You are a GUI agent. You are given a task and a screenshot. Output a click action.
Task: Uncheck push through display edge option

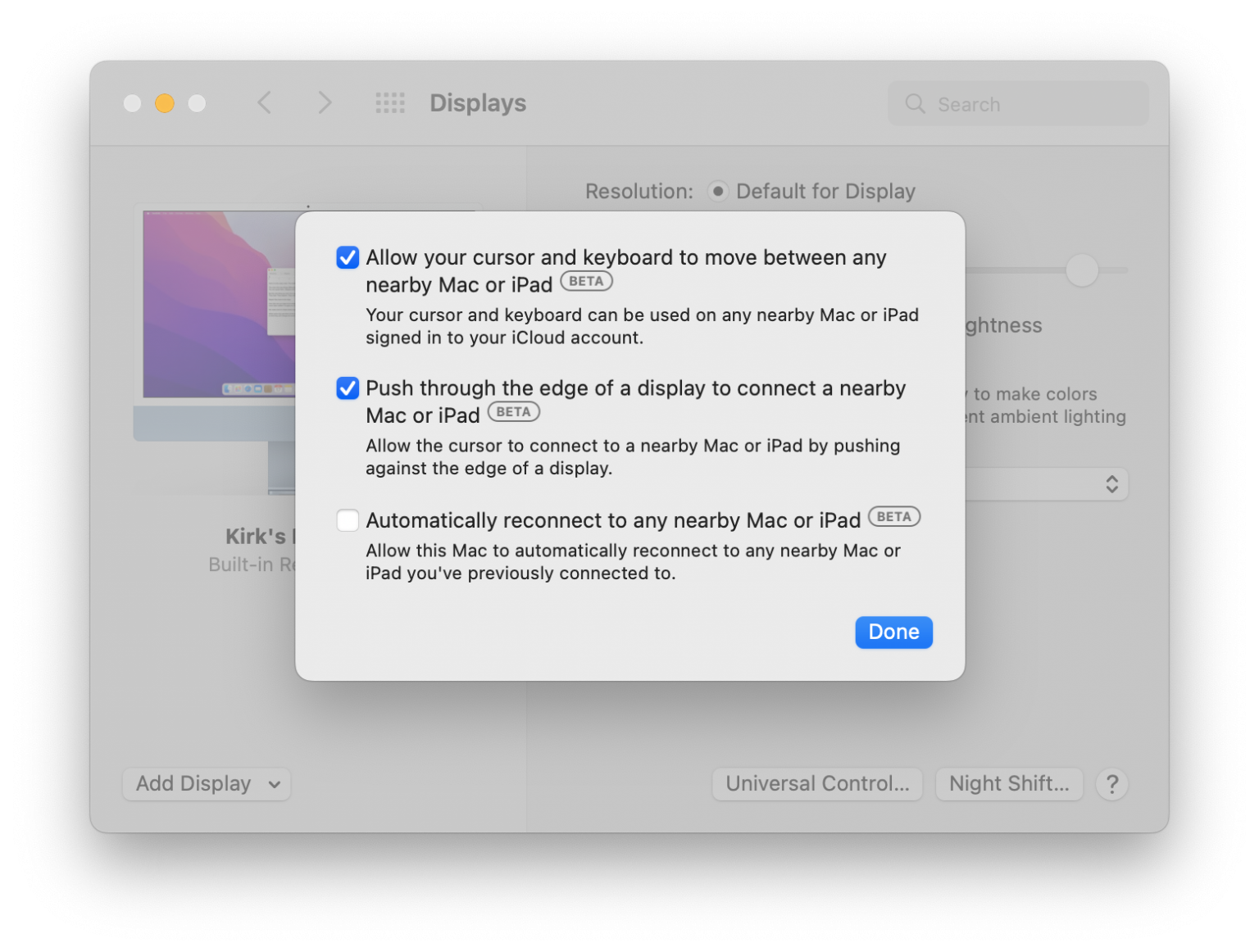(347, 388)
